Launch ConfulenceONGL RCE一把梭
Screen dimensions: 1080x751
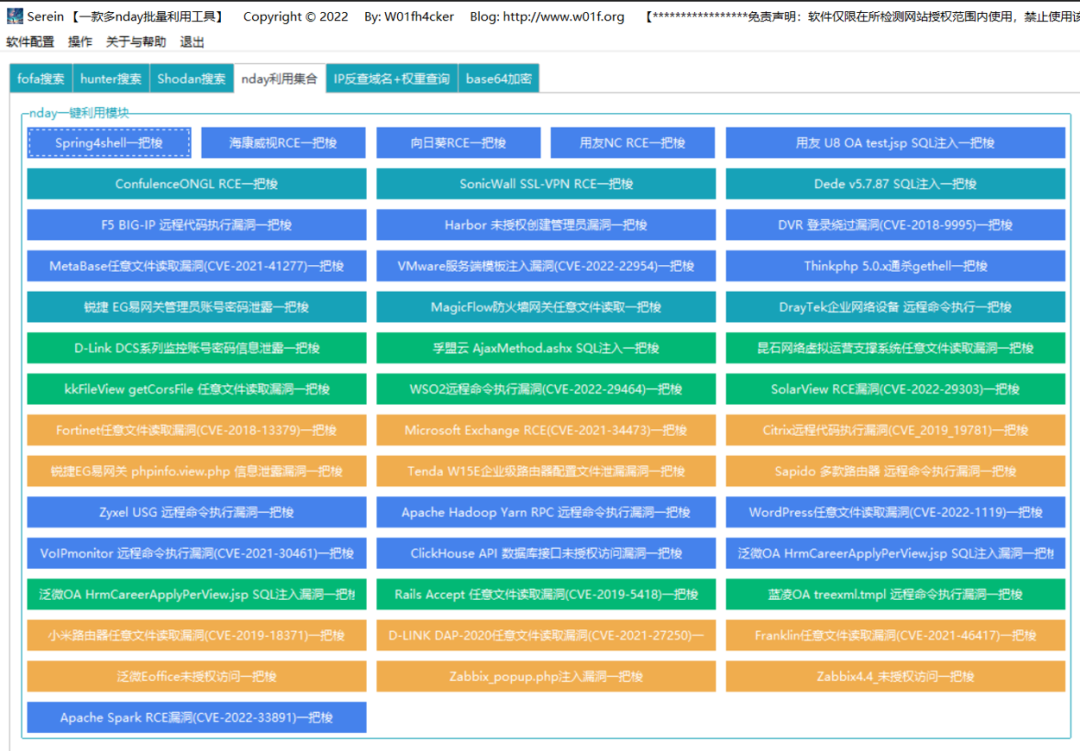(196, 184)
